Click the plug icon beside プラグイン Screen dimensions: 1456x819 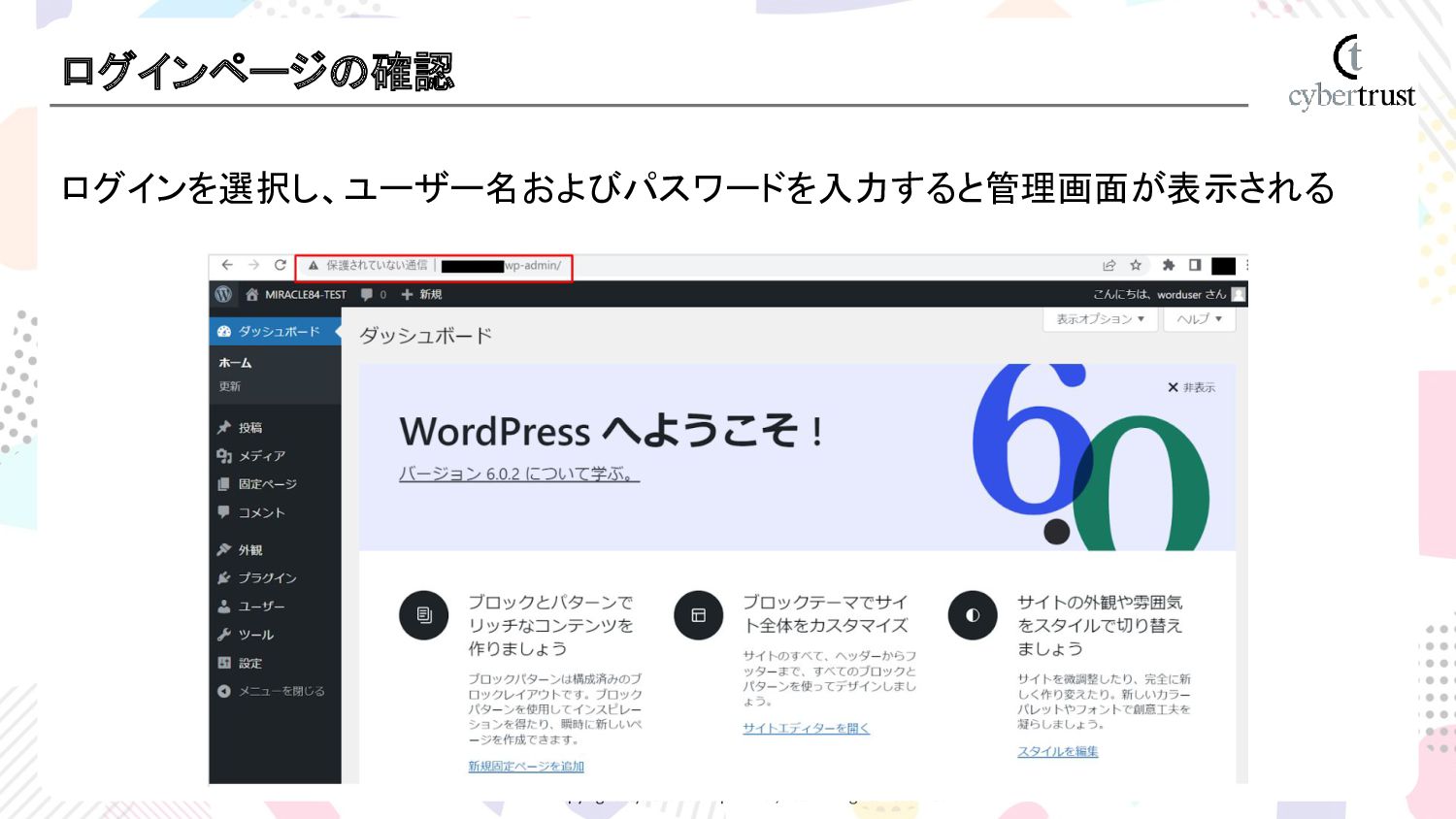point(224,577)
